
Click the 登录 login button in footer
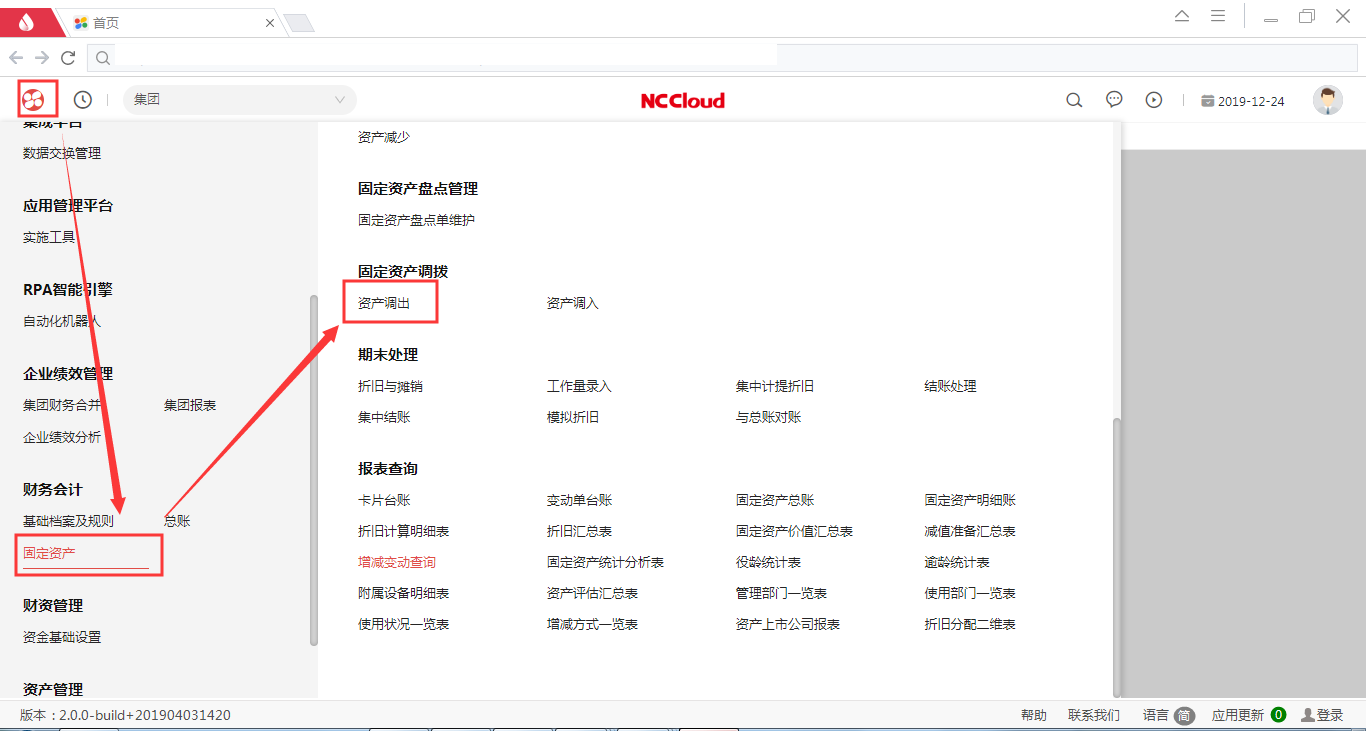[x=1322, y=715]
